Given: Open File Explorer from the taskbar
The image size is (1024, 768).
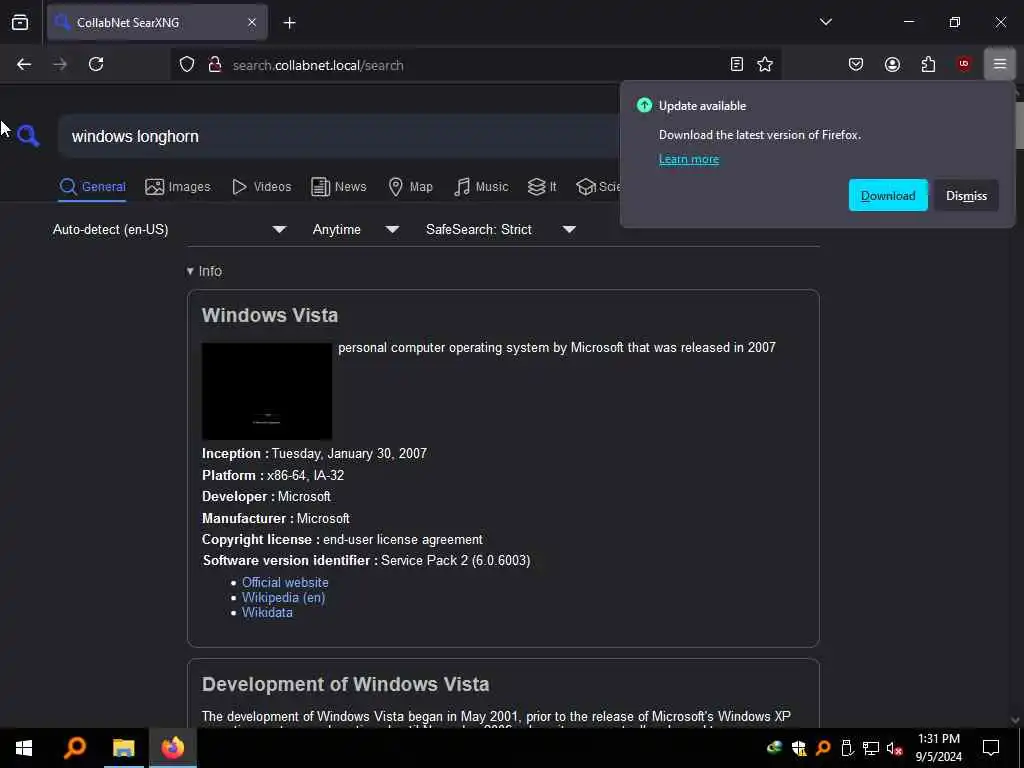Looking at the screenshot, I should 123,748.
